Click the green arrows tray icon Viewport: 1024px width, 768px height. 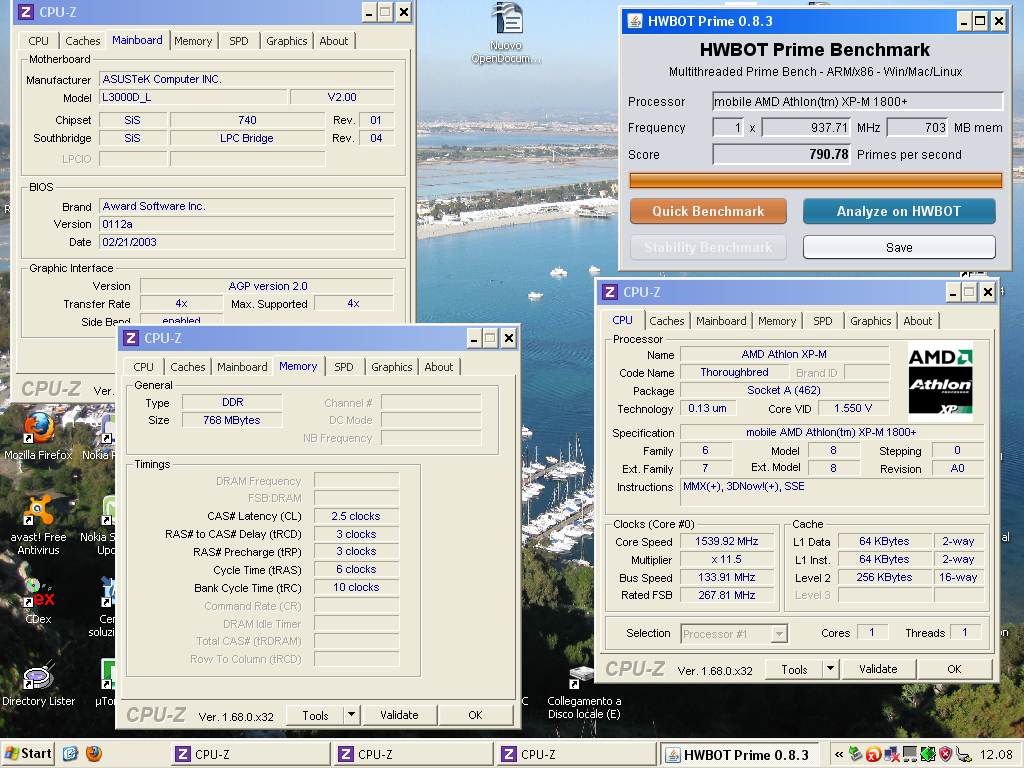coord(928,754)
